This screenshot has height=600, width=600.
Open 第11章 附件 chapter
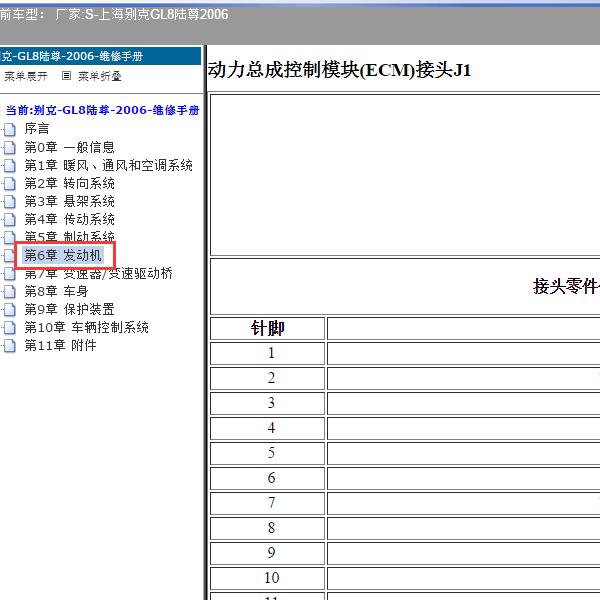point(60,345)
